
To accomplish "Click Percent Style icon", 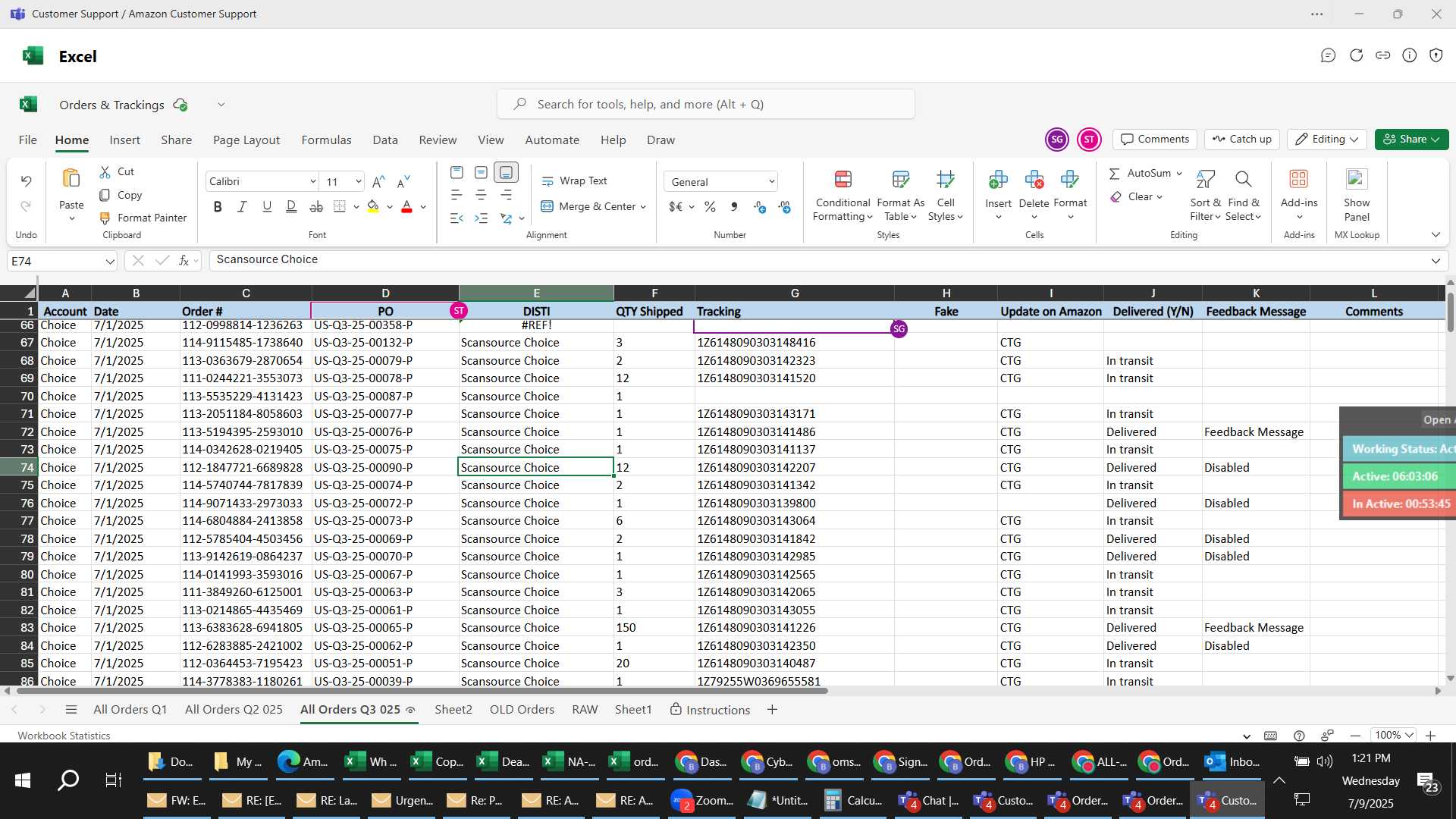I will tap(710, 207).
